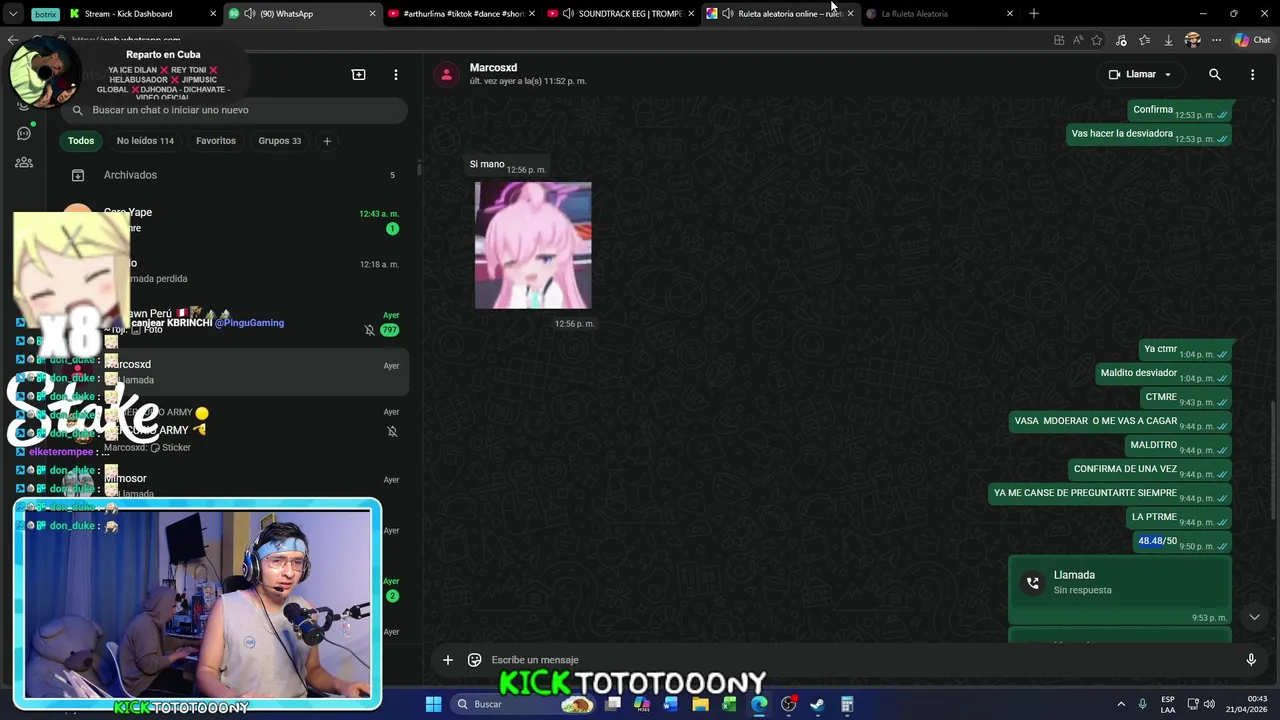
Task: Jump to latest messages with down chevron
Action: click(1254, 617)
